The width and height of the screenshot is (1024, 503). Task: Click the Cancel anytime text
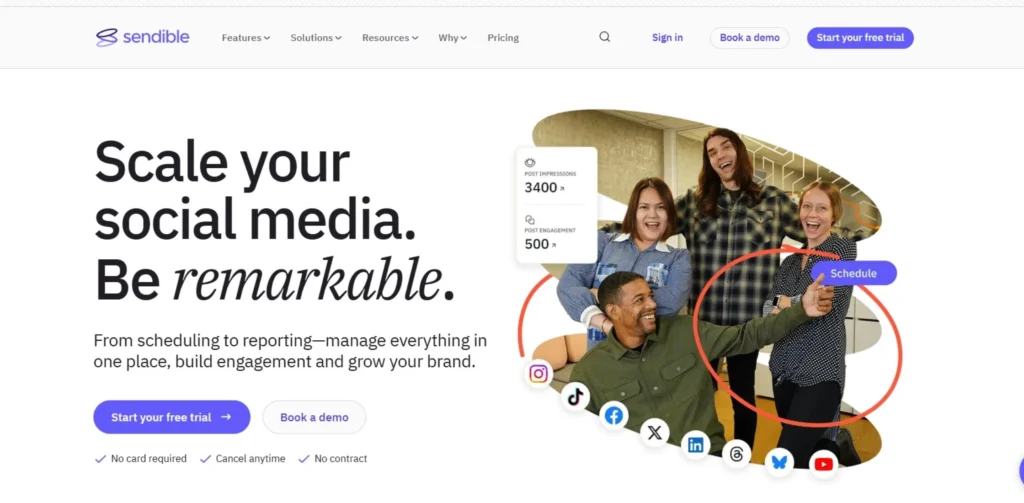point(251,459)
